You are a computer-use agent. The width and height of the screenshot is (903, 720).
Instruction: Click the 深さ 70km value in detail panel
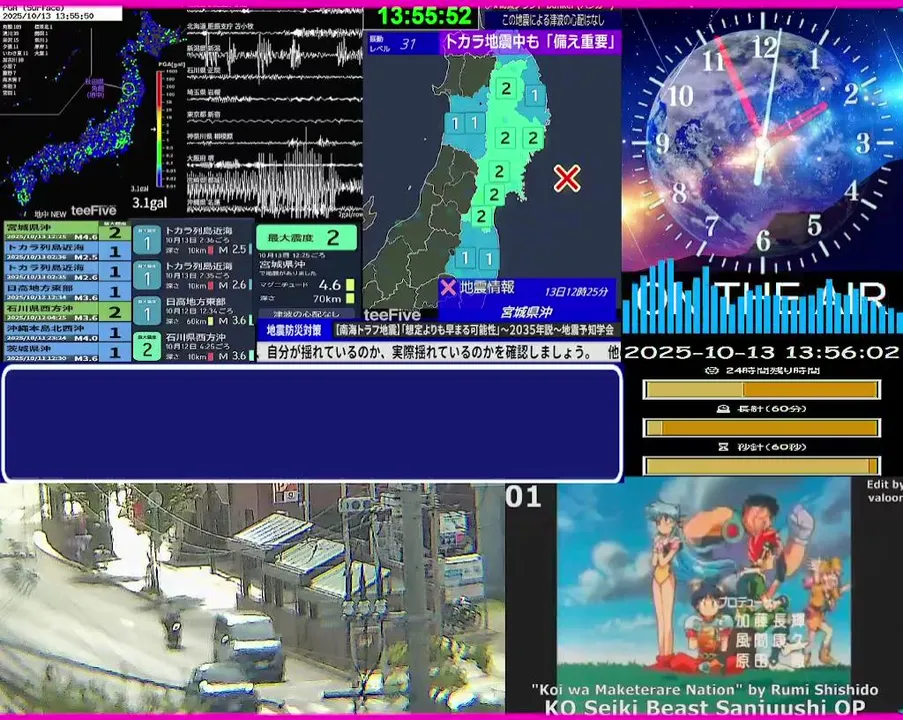click(327, 298)
